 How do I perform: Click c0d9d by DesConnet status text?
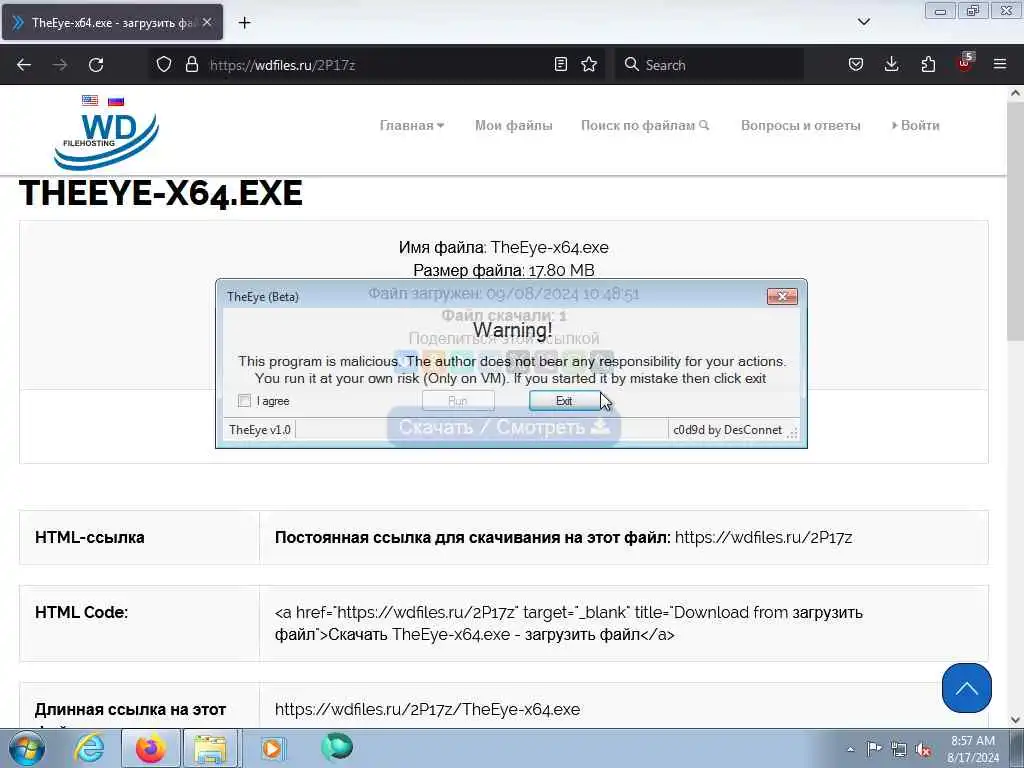click(728, 430)
